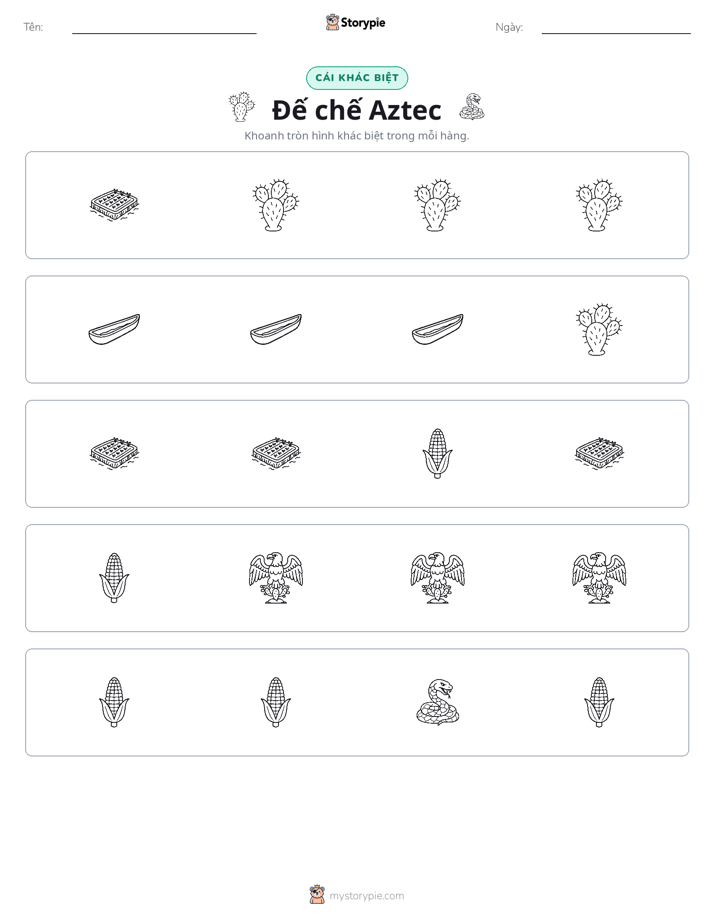This screenshot has width=714, height=924.
Task: Click the first canoe in row two
Action: pyautogui.click(x=114, y=329)
